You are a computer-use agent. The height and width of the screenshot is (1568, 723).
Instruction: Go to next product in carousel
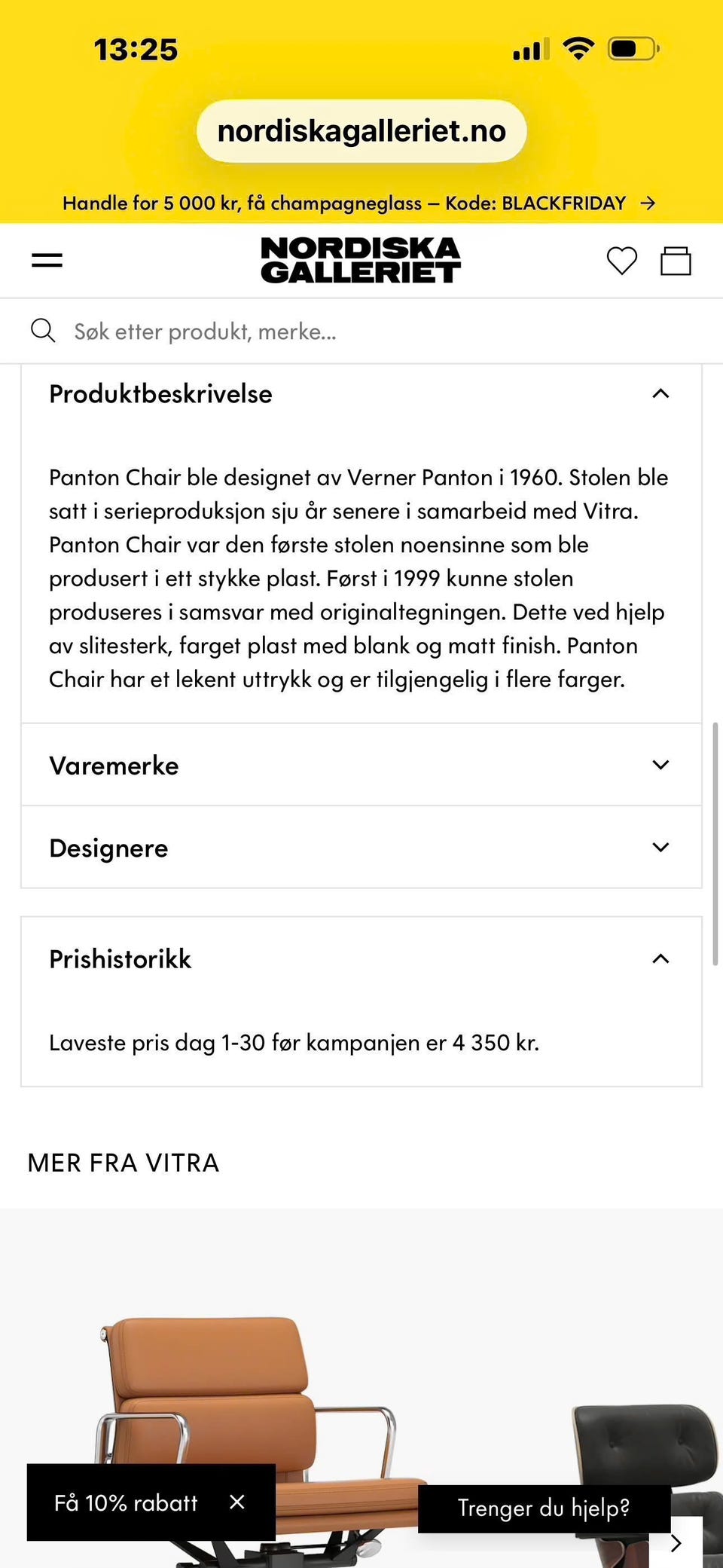pyautogui.click(x=676, y=1542)
